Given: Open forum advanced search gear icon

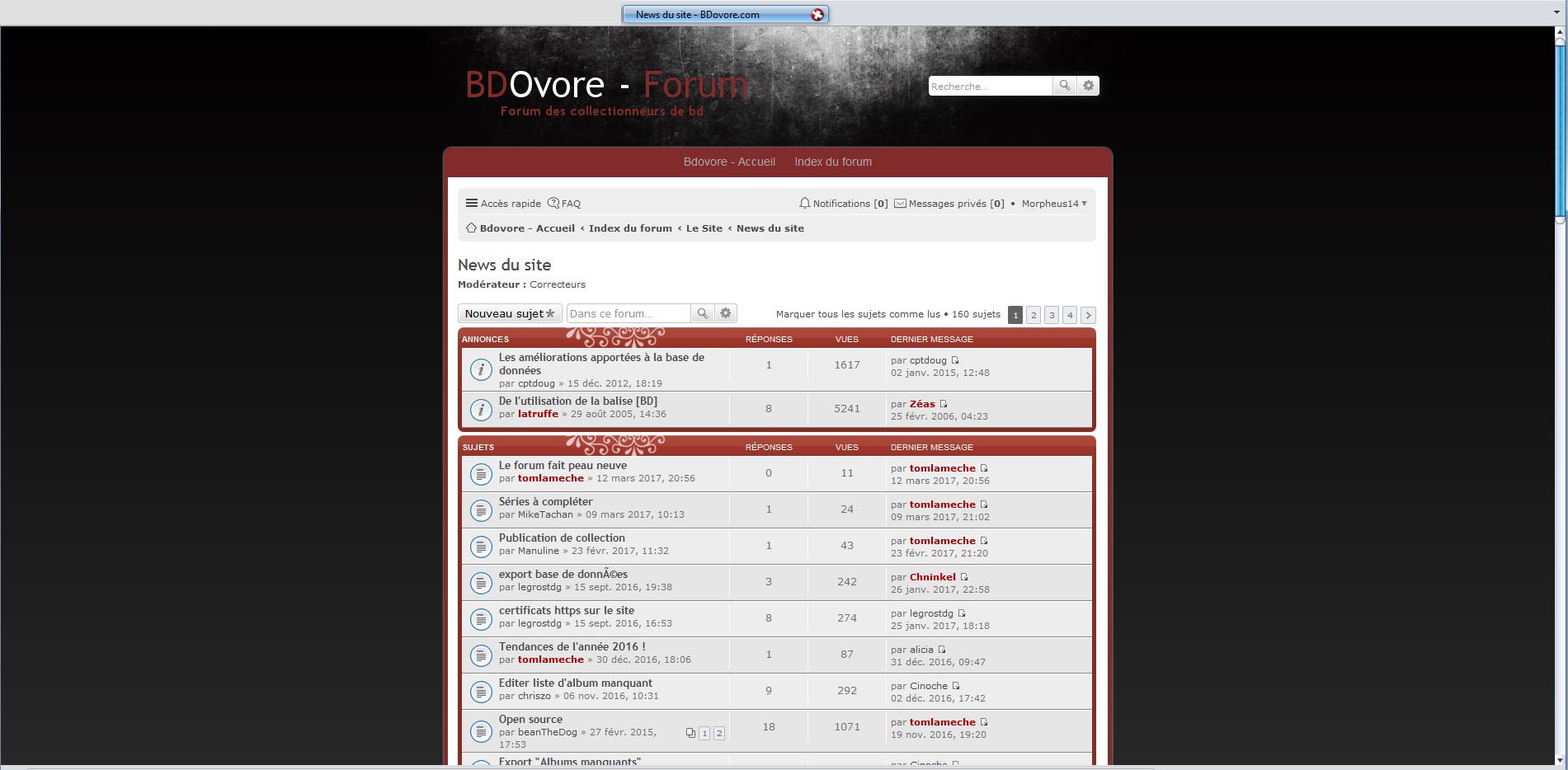Looking at the screenshot, I should [726, 313].
